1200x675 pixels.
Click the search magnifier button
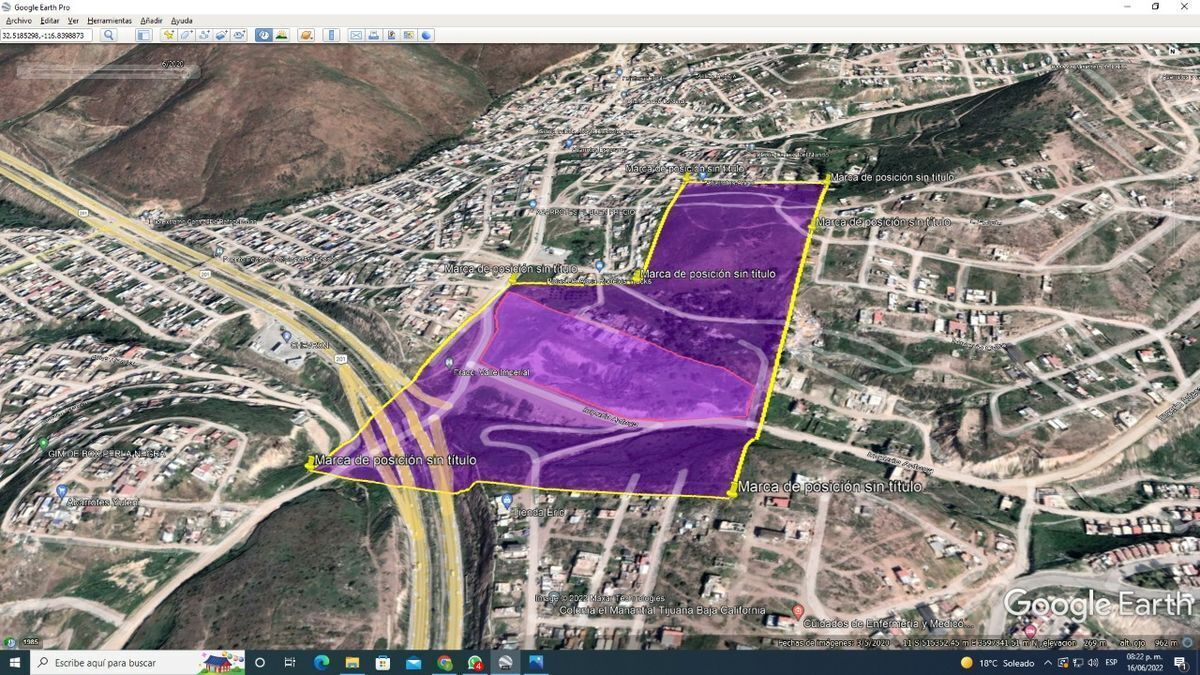click(109, 35)
